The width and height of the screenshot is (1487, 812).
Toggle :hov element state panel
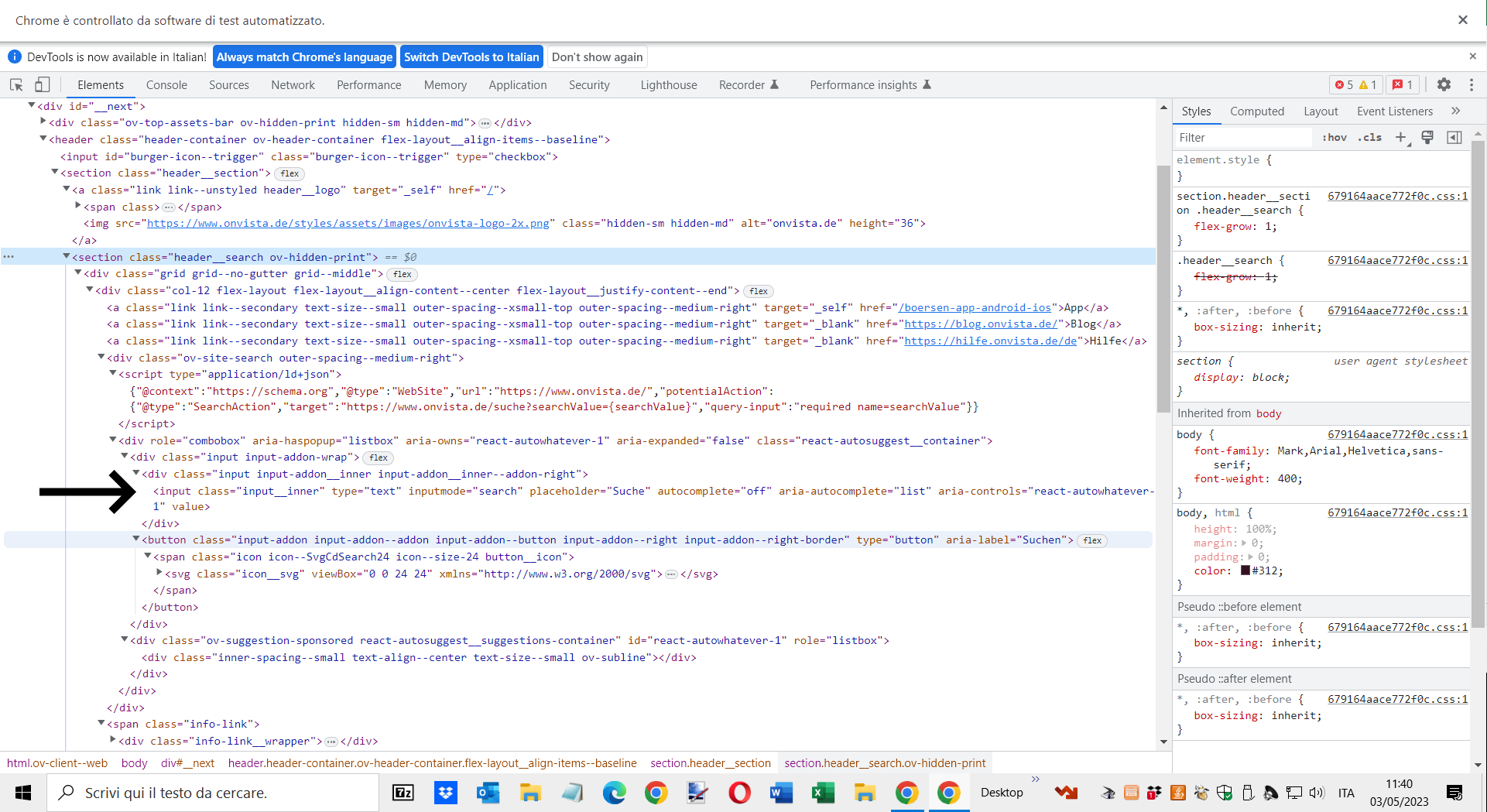click(x=1335, y=137)
